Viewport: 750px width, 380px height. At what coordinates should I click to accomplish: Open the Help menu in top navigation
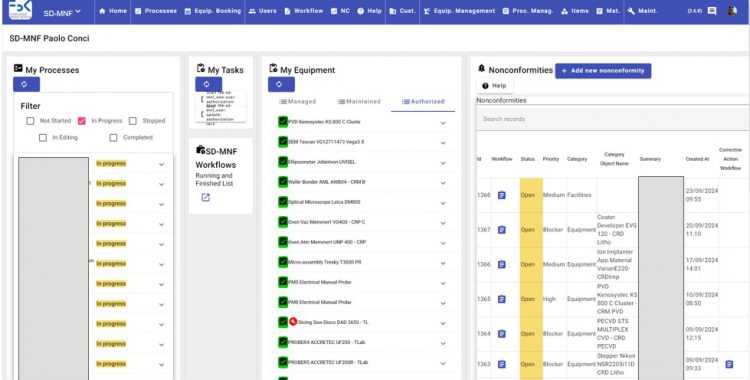(369, 11)
